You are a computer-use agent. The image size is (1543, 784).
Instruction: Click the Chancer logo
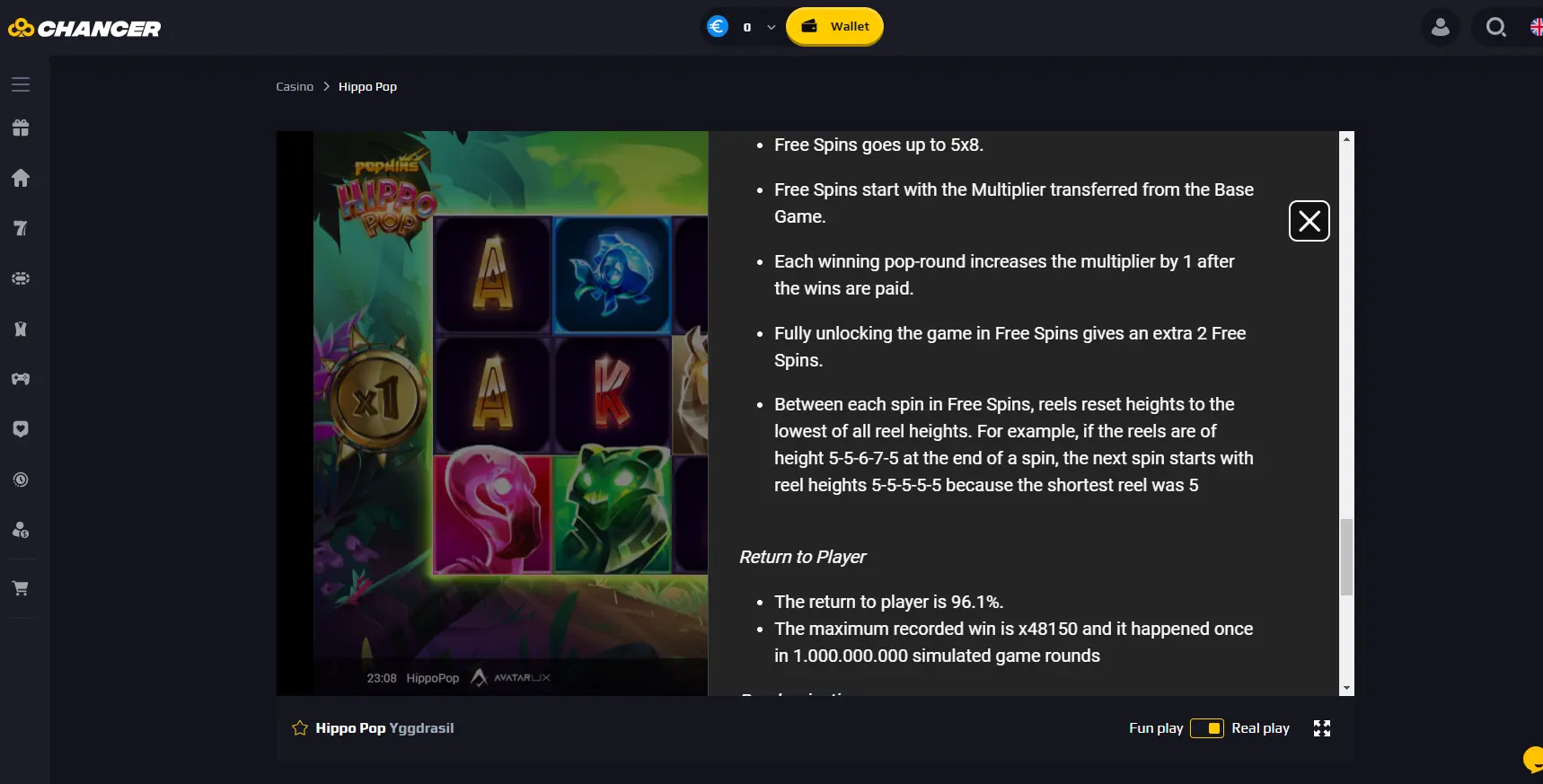(84, 29)
